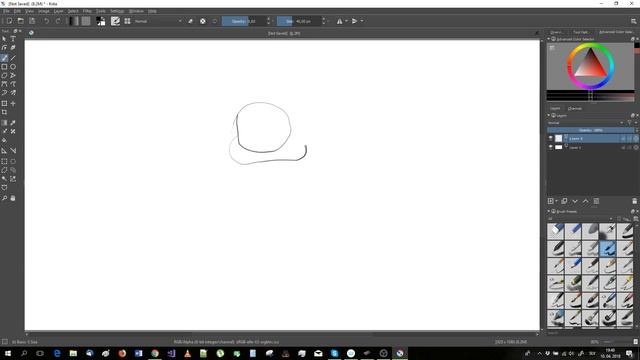Switch to the Channels tab
Image resolution: width=640 pixels, height=360 pixels.
(x=575, y=109)
